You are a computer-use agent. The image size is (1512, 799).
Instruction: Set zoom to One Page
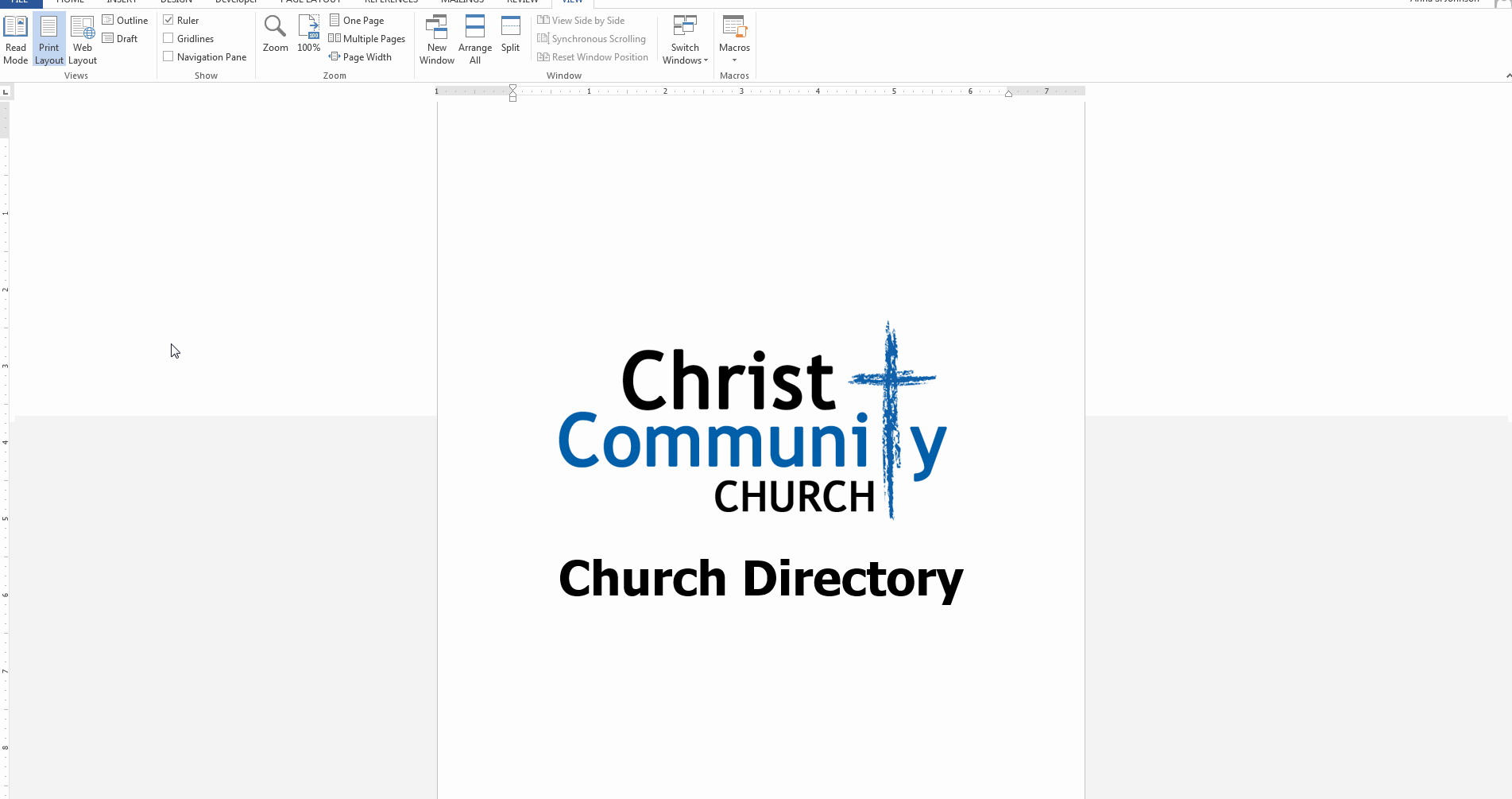click(357, 20)
